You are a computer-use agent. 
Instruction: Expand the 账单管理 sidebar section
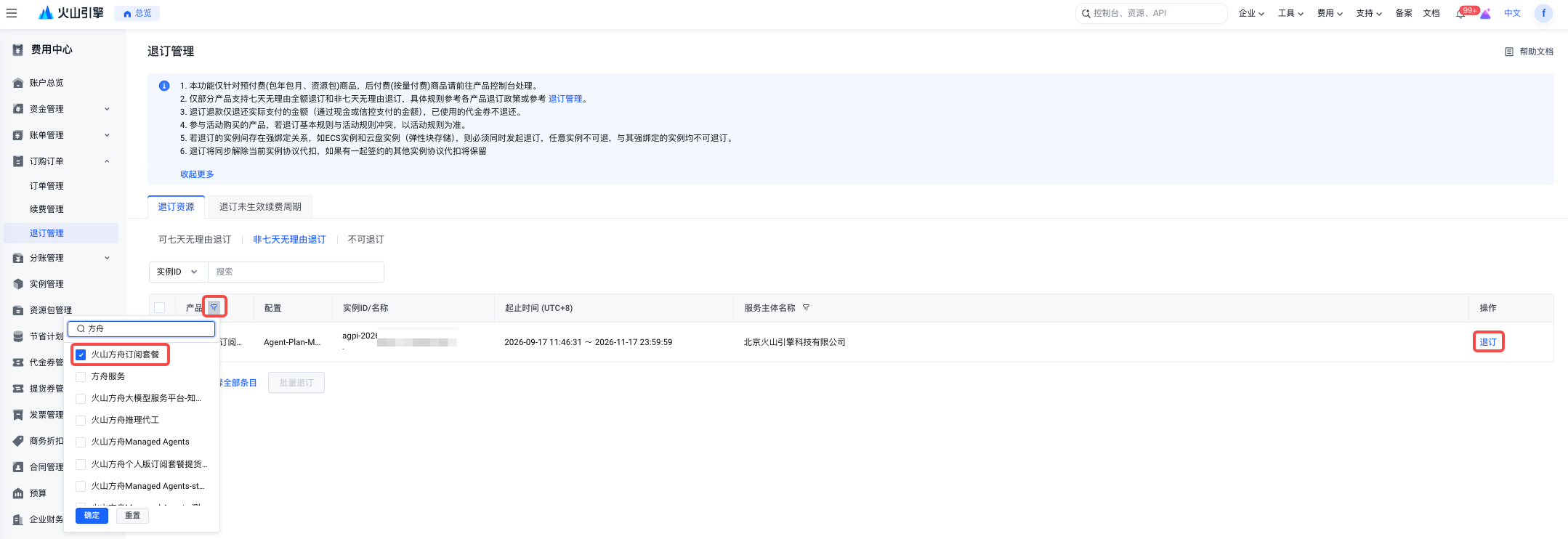107,135
